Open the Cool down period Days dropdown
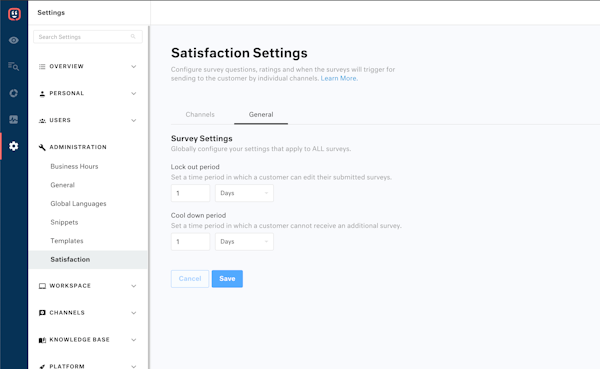 tap(244, 242)
